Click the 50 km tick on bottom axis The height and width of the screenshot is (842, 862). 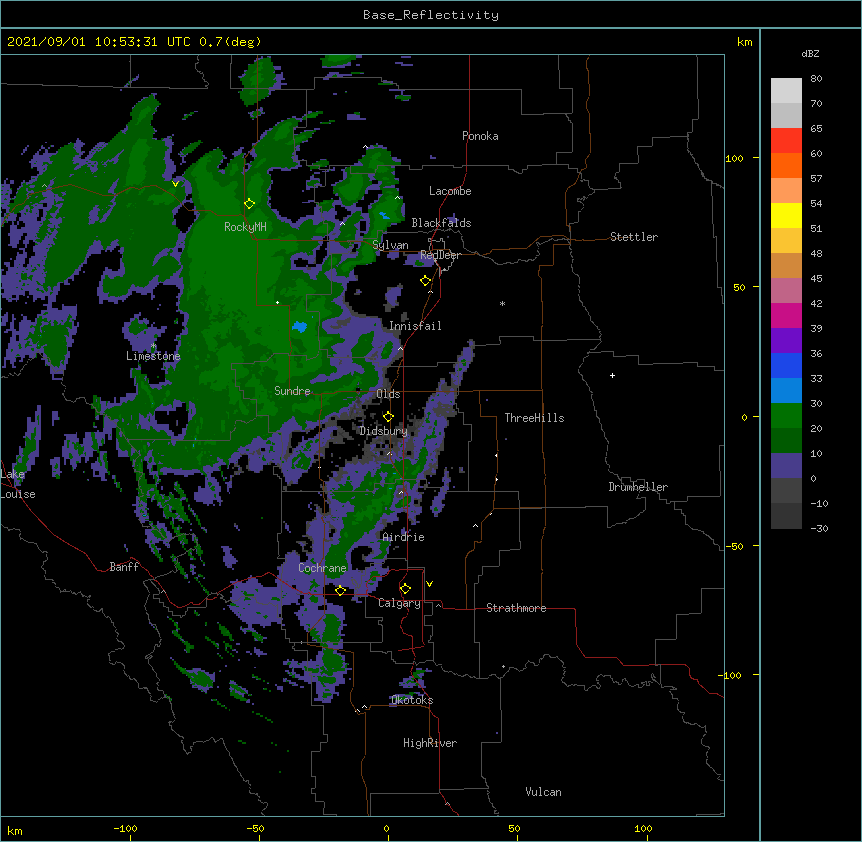click(514, 828)
